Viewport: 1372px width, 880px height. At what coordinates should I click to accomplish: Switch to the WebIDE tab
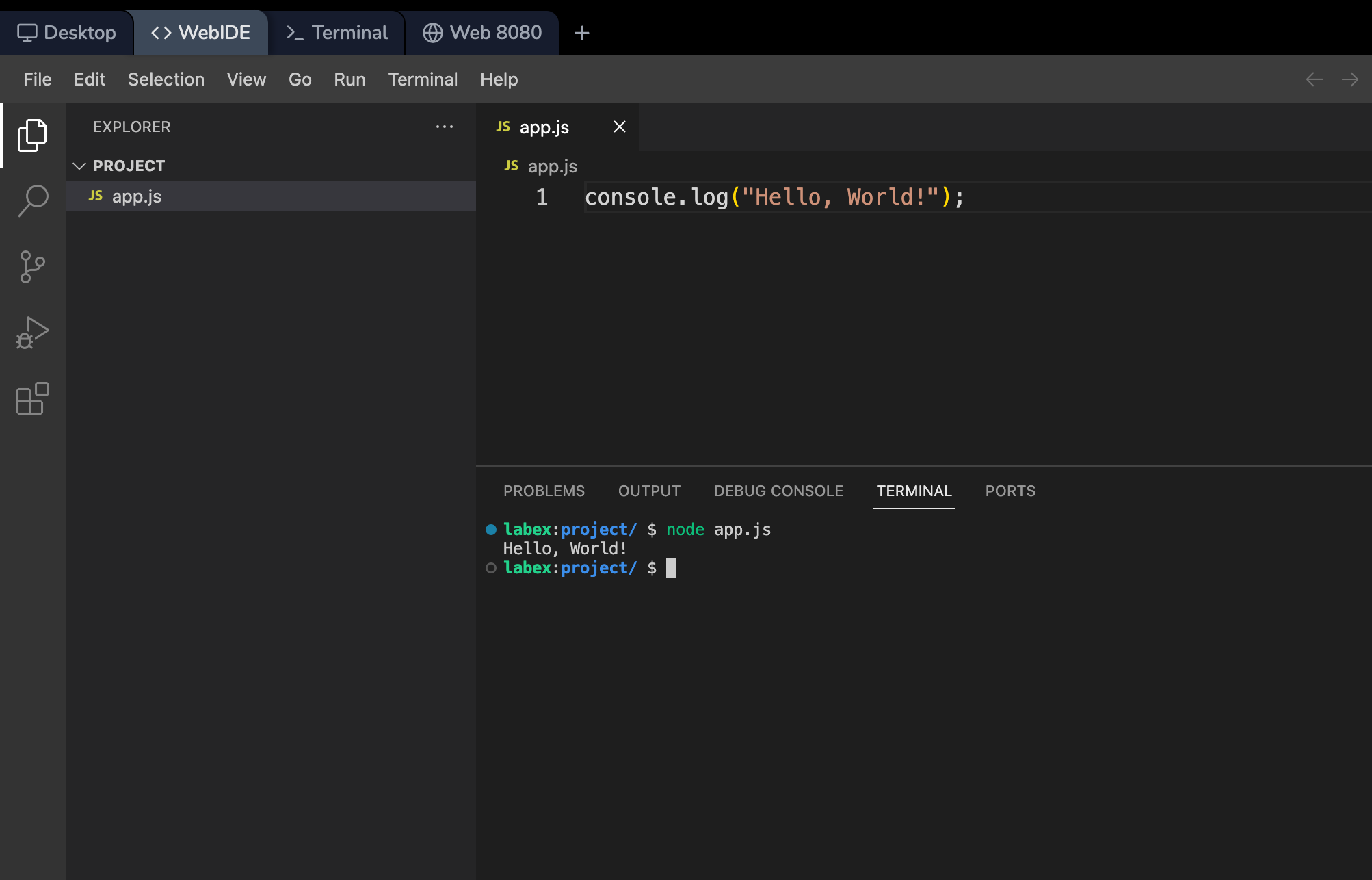[200, 33]
